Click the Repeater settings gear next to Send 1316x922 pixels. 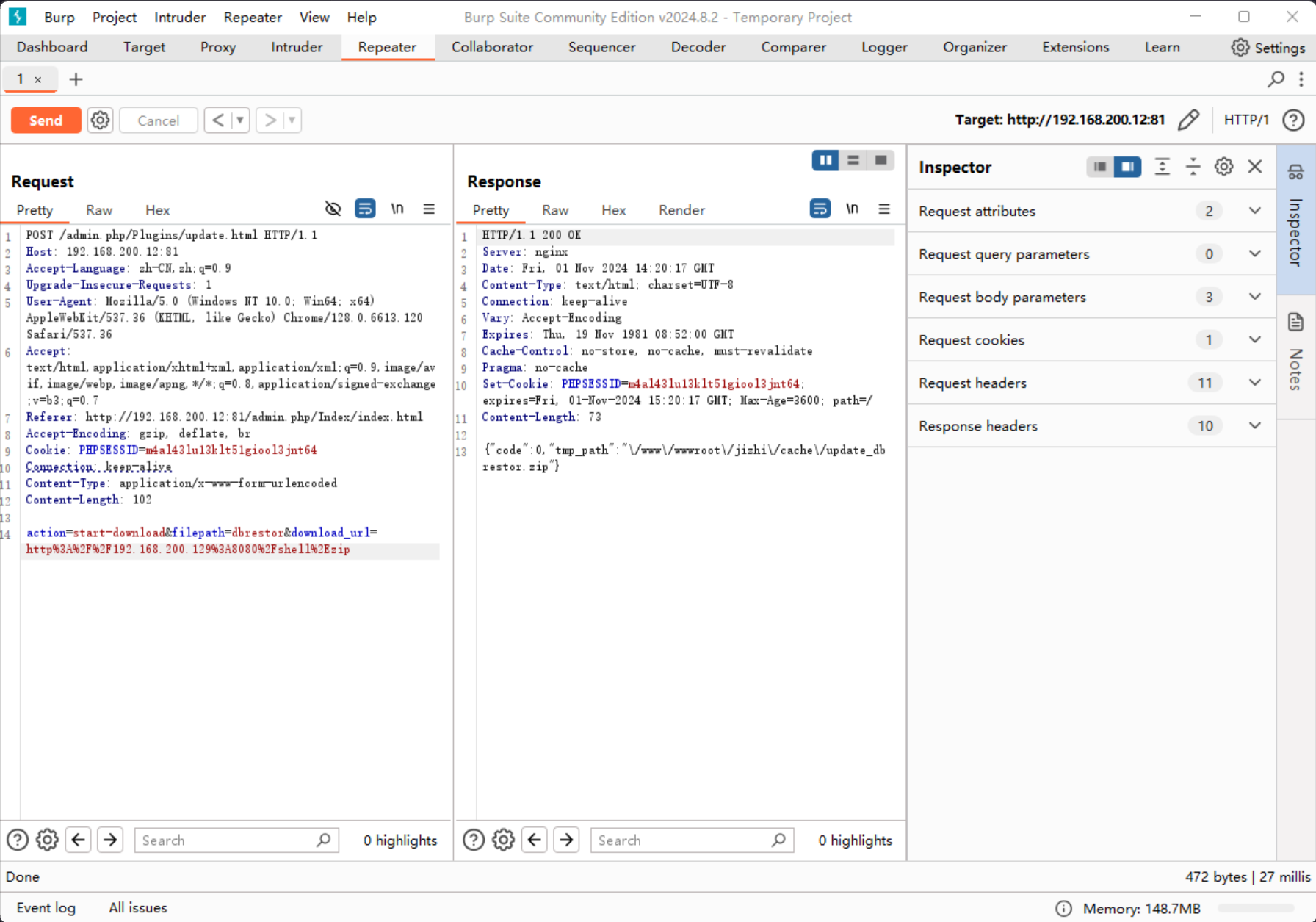coord(100,120)
